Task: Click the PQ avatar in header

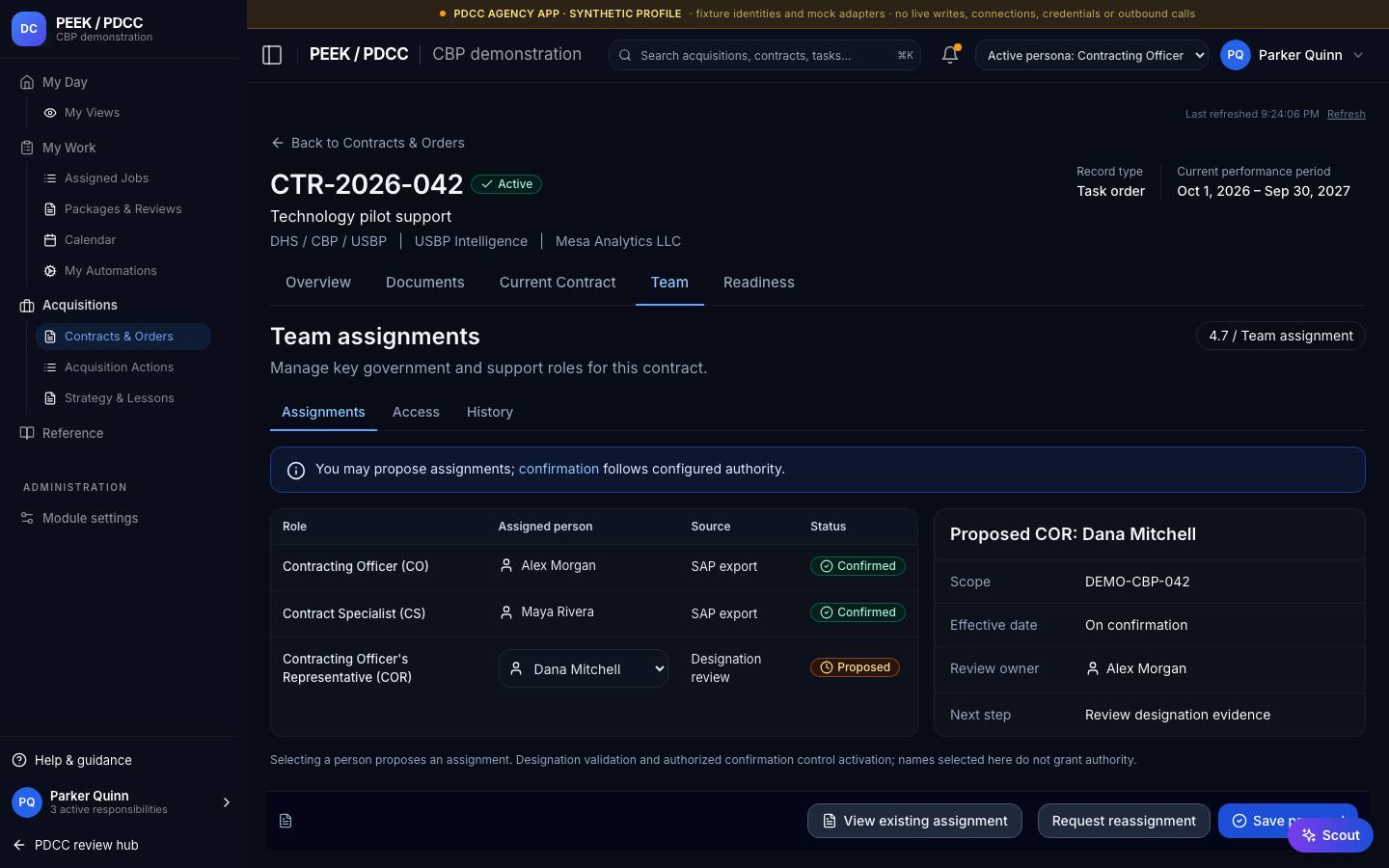Action: tap(1236, 55)
